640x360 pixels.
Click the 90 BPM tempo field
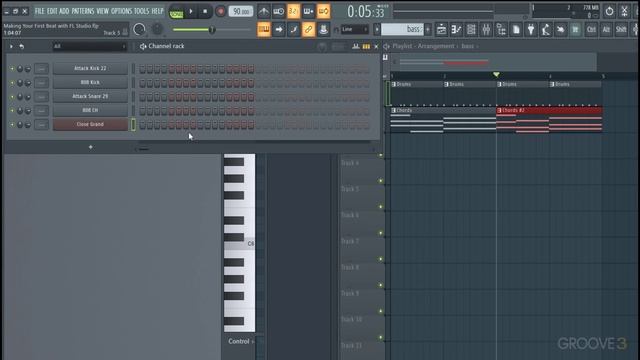coord(240,11)
